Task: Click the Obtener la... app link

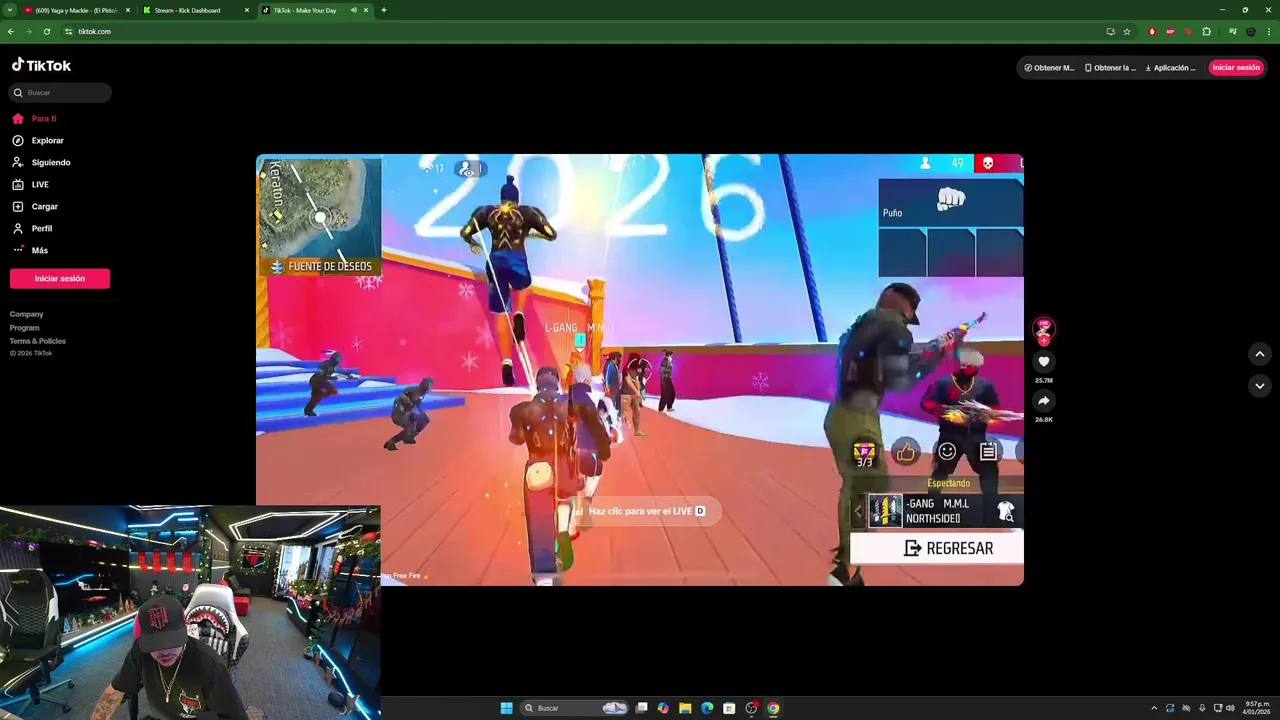Action: pos(1110,68)
